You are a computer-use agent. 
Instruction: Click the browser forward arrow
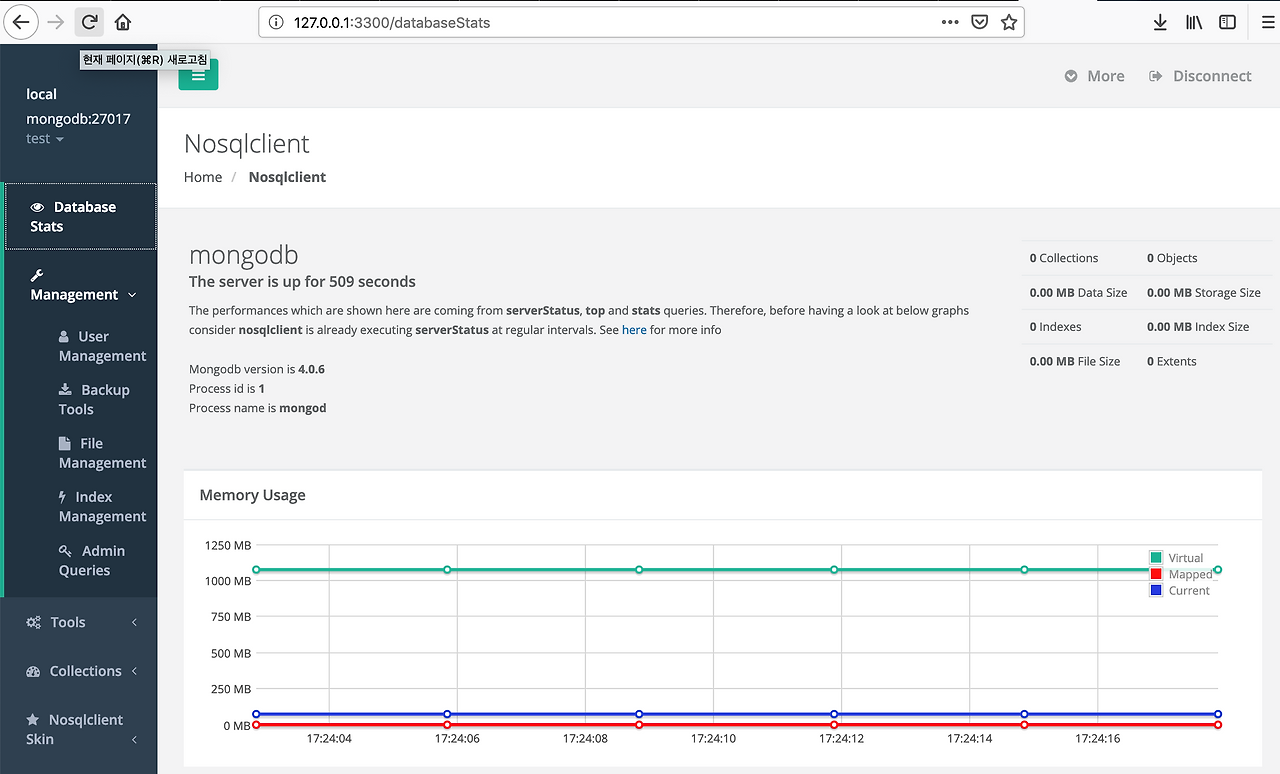point(56,22)
